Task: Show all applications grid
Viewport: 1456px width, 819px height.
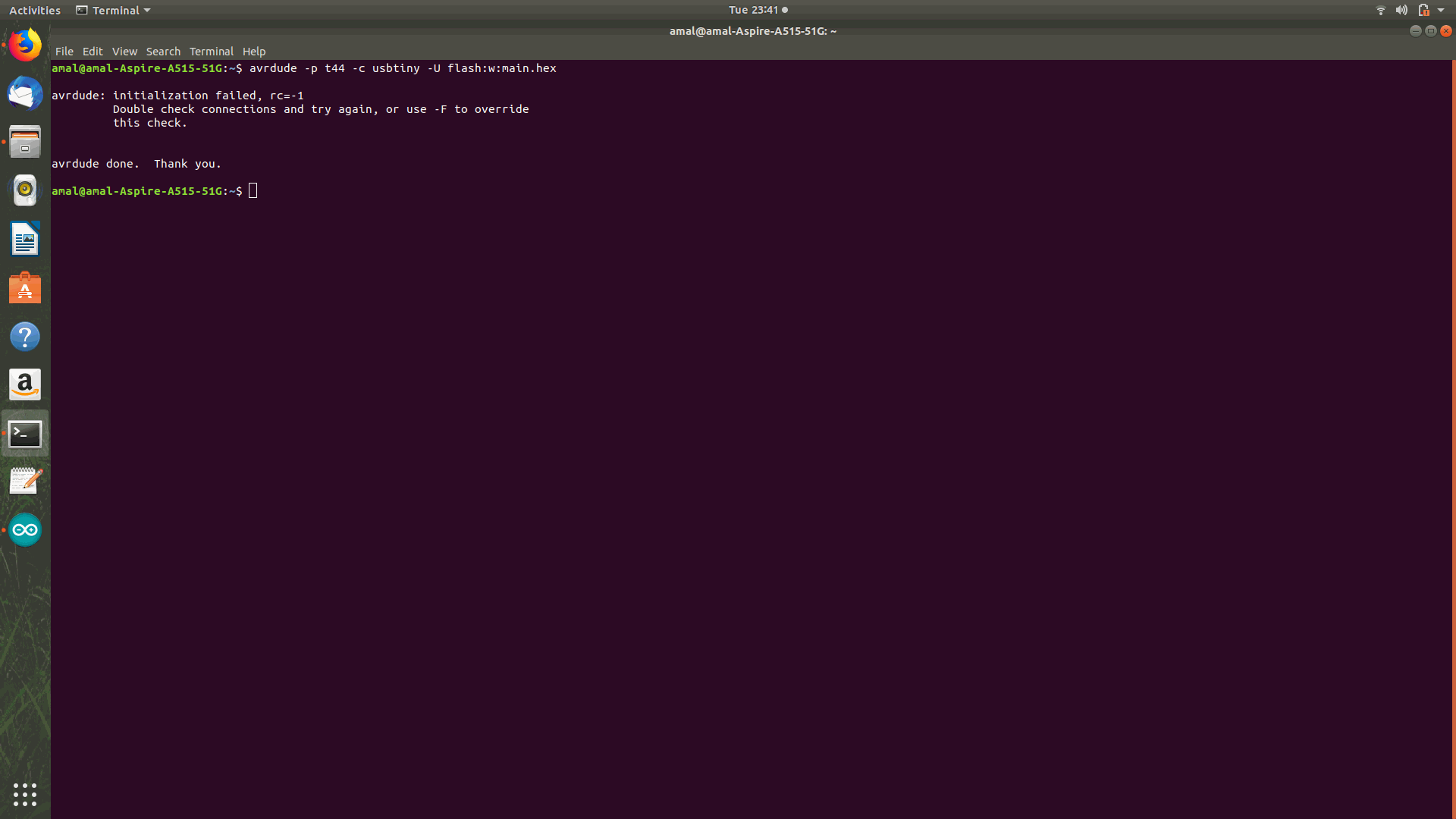Action: coord(25,794)
